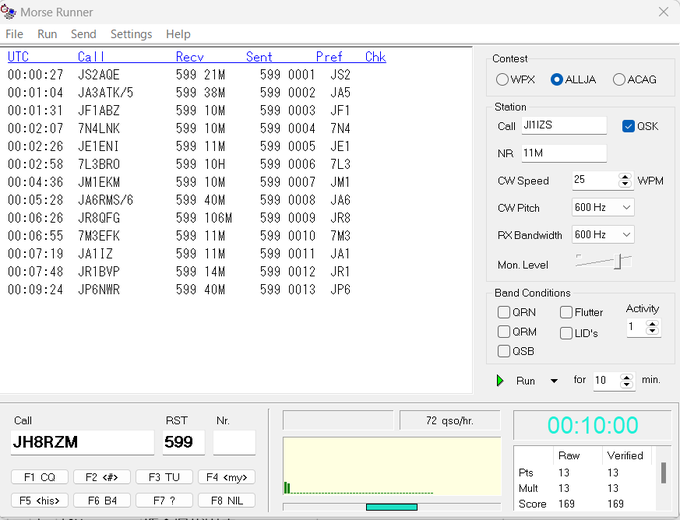This screenshot has height=520, width=680.
Task: Close the Morse Runner window
Action: coord(664,12)
